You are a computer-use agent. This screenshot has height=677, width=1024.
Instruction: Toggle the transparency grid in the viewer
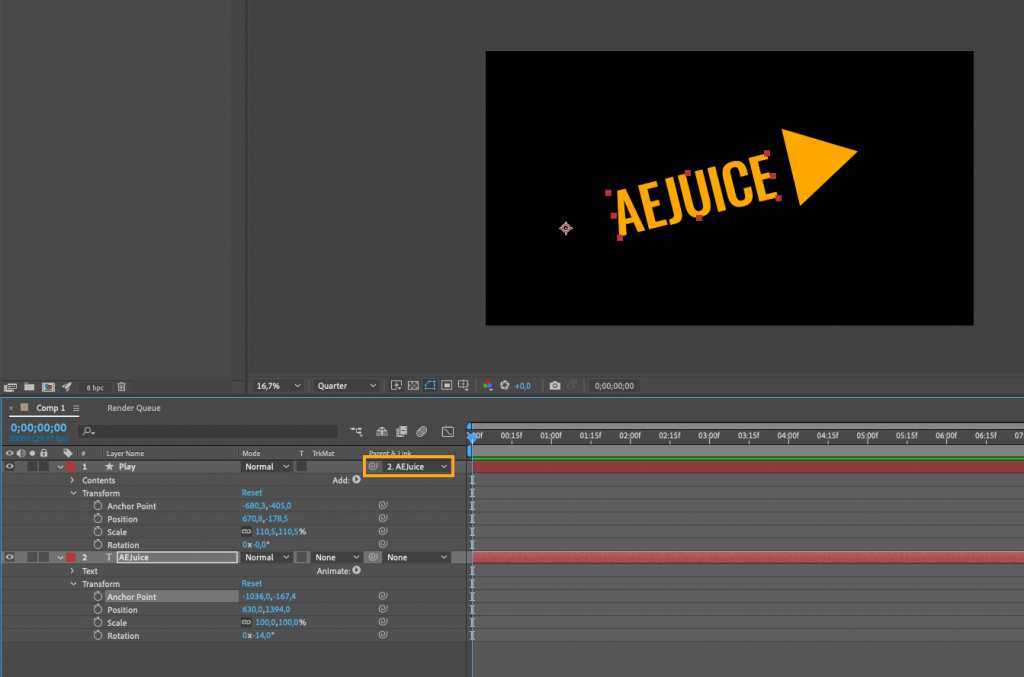pyautogui.click(x=413, y=386)
